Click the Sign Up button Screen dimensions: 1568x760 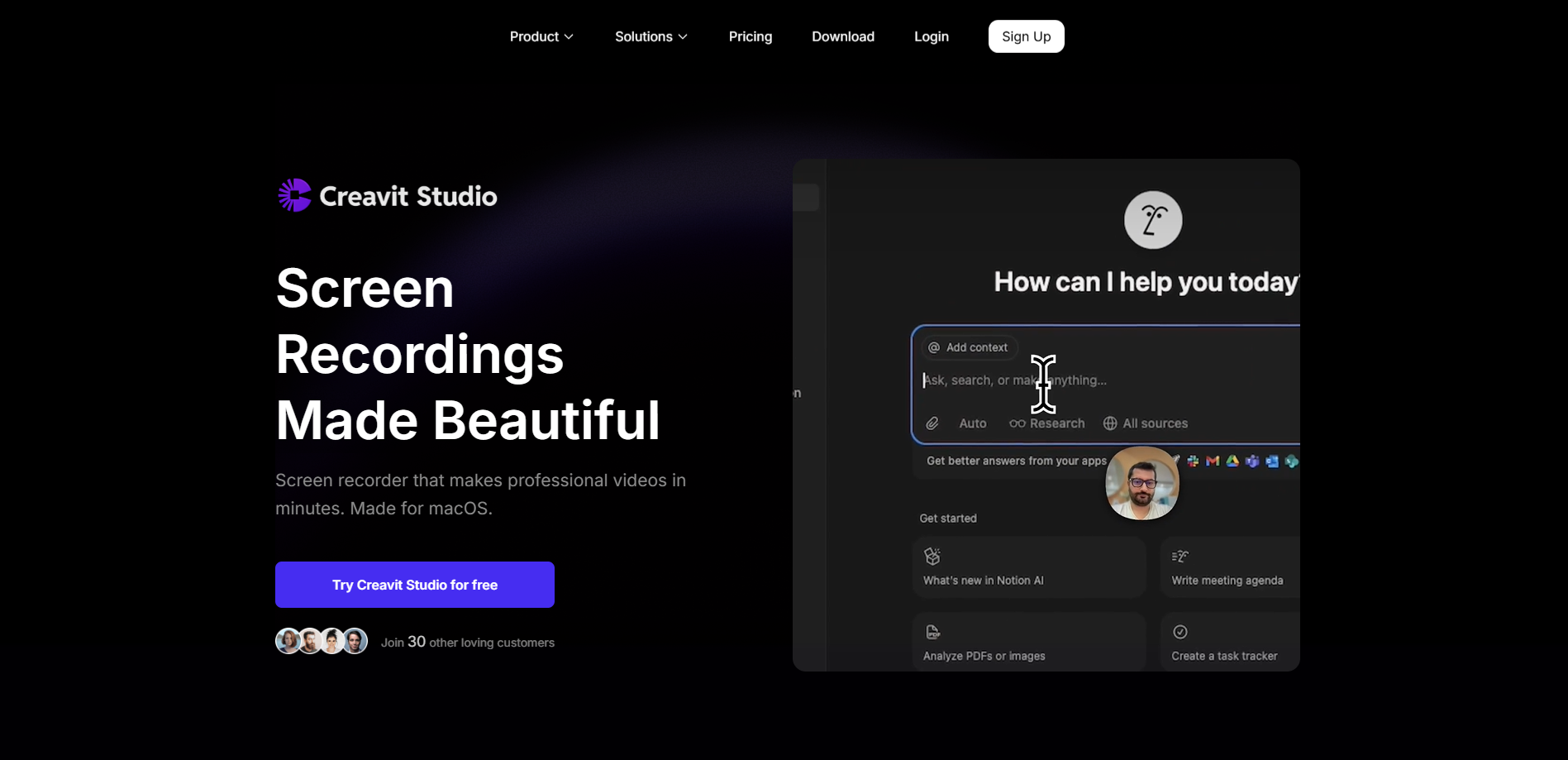tap(1025, 36)
